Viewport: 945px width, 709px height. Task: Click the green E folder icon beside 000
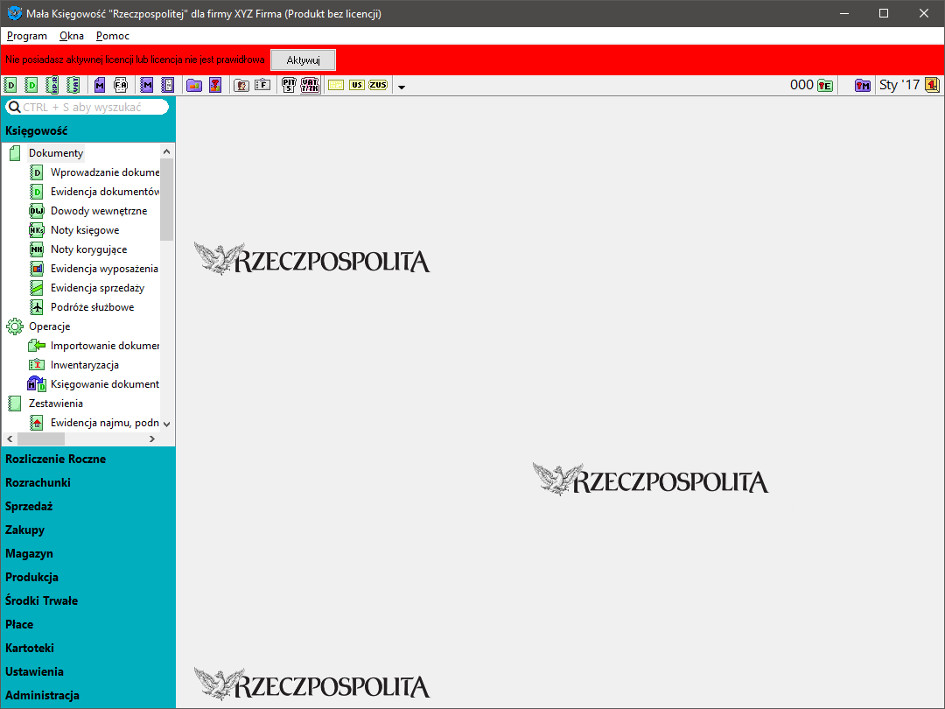(826, 86)
